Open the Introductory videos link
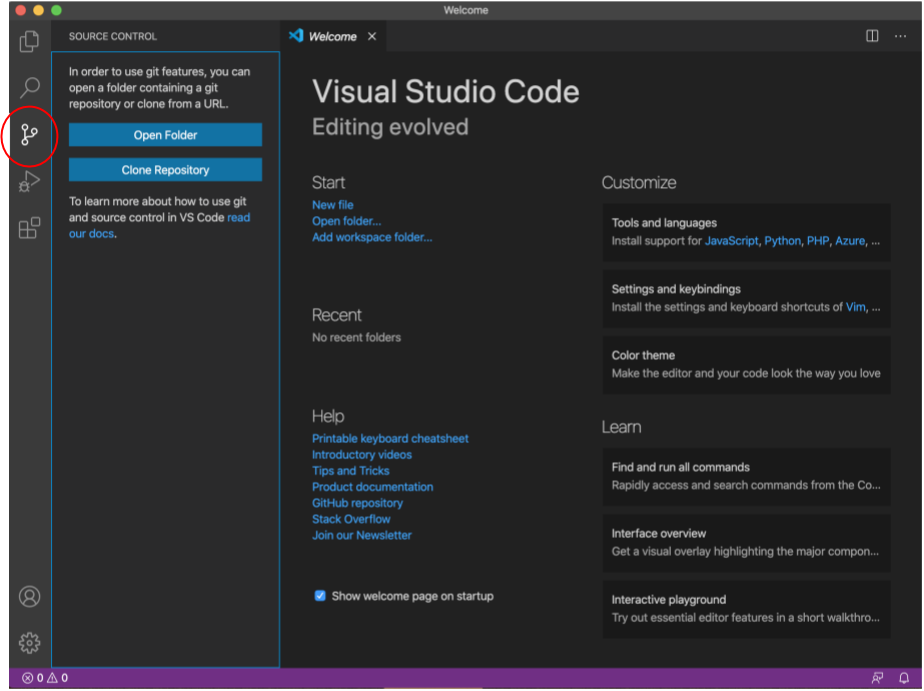This screenshot has height=691, width=924. [x=362, y=455]
